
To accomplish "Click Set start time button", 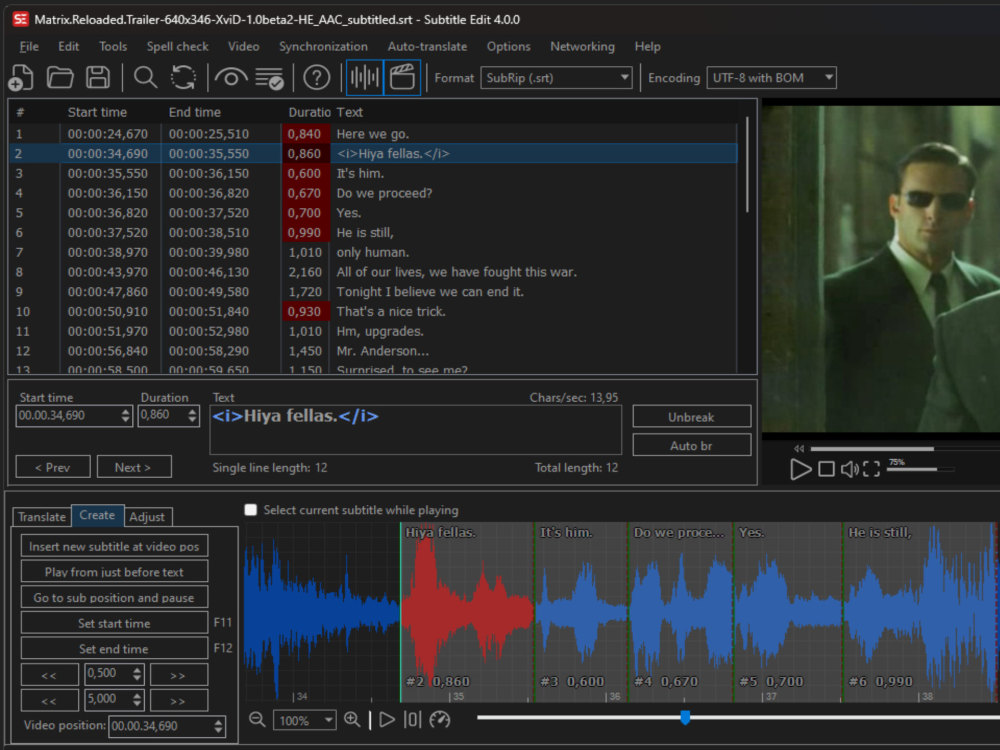I will click(x=114, y=623).
